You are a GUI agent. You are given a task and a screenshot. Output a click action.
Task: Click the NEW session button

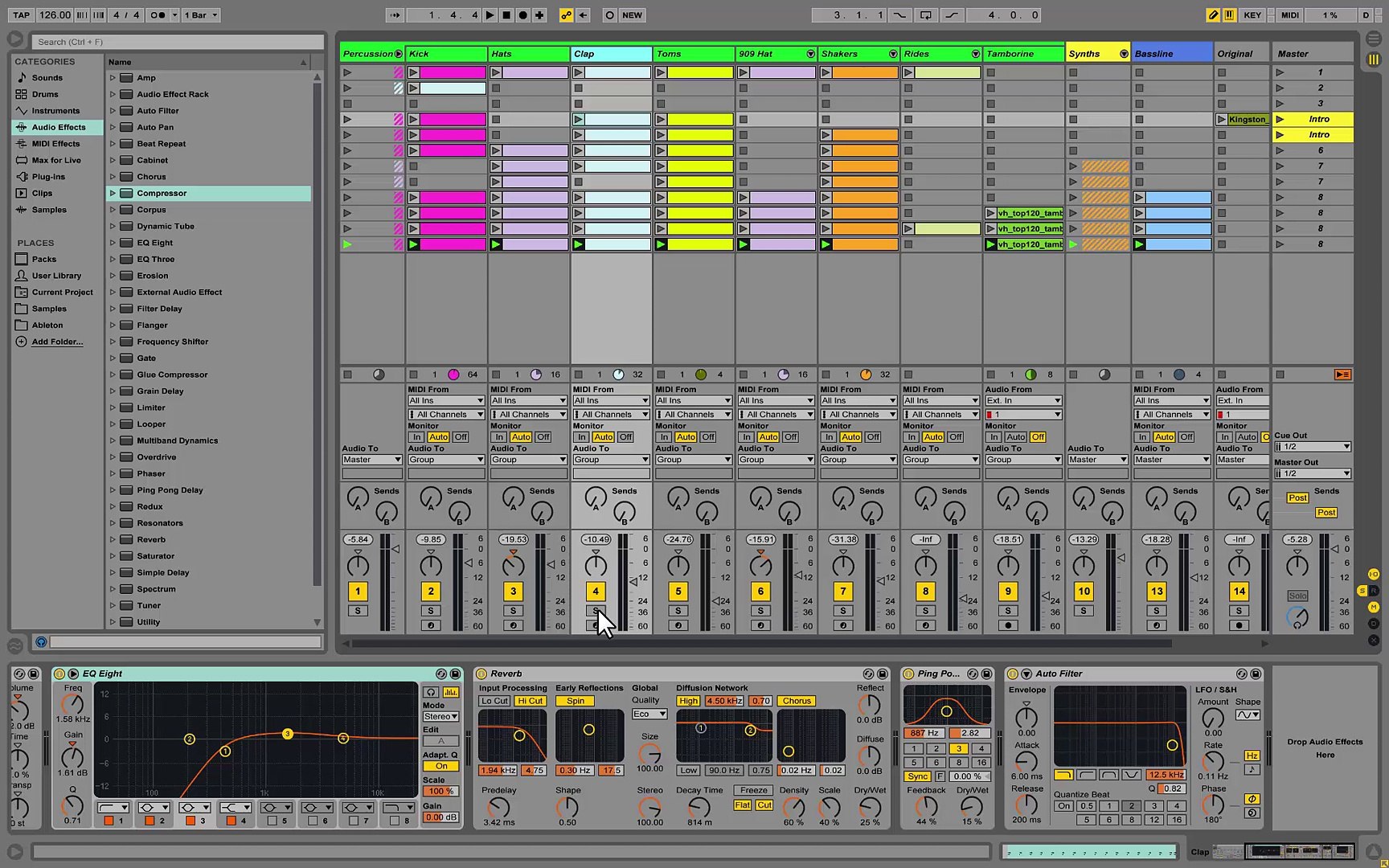tap(633, 14)
